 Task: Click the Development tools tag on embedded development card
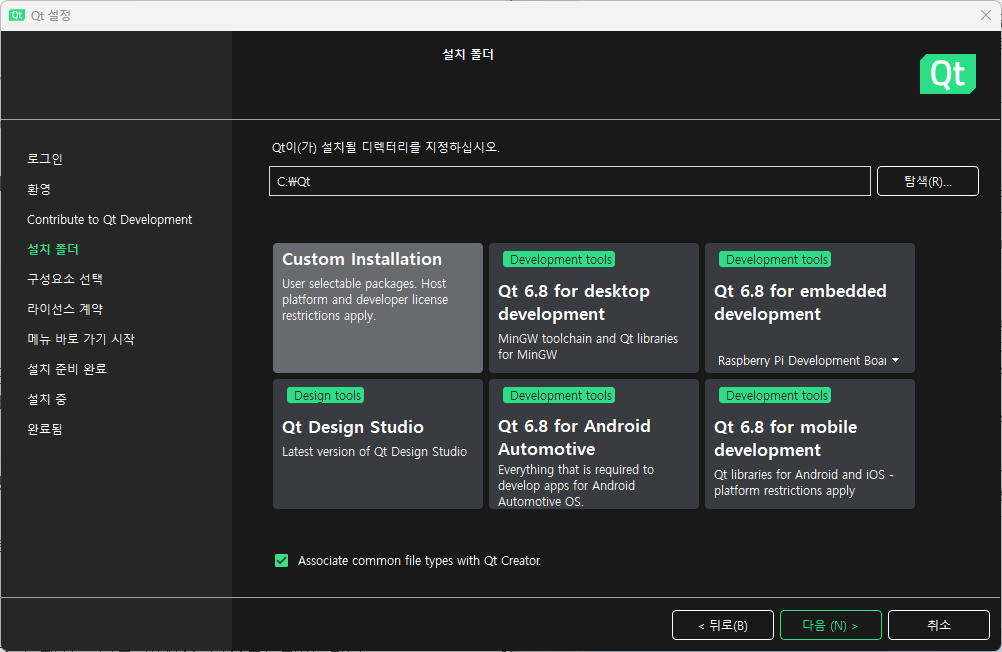click(x=776, y=260)
